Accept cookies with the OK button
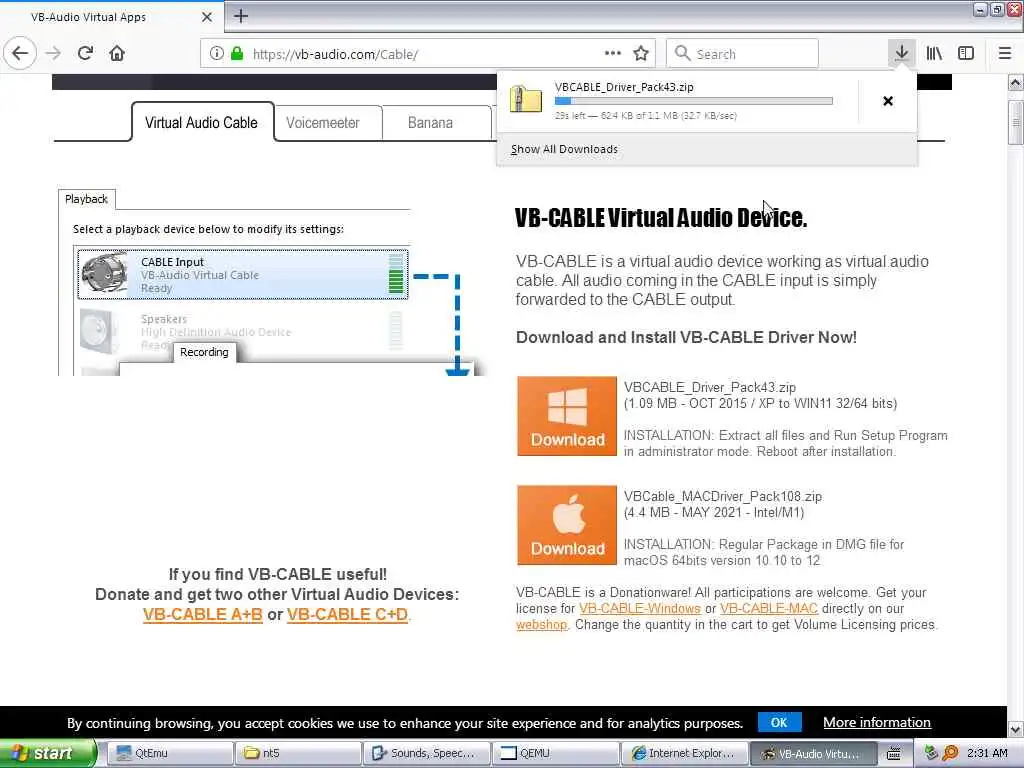 click(779, 722)
